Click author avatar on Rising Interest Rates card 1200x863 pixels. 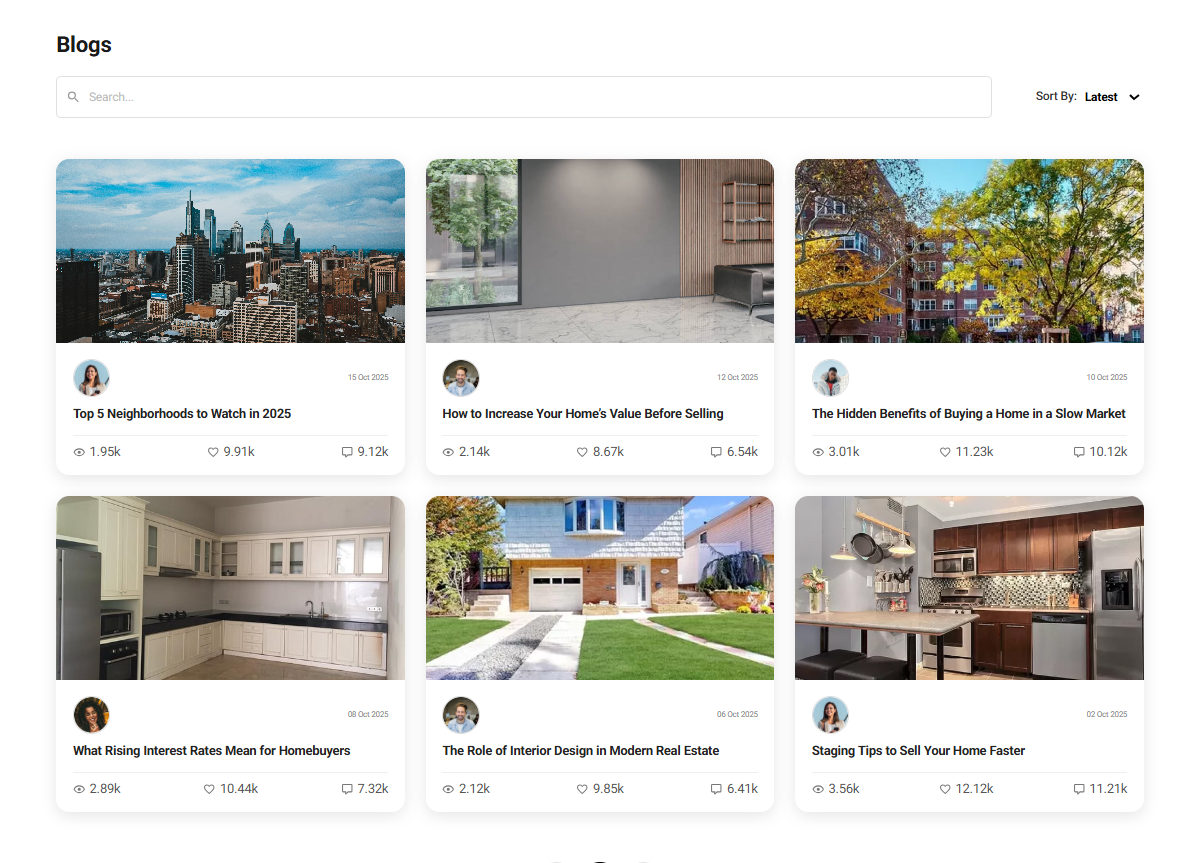(x=91, y=715)
